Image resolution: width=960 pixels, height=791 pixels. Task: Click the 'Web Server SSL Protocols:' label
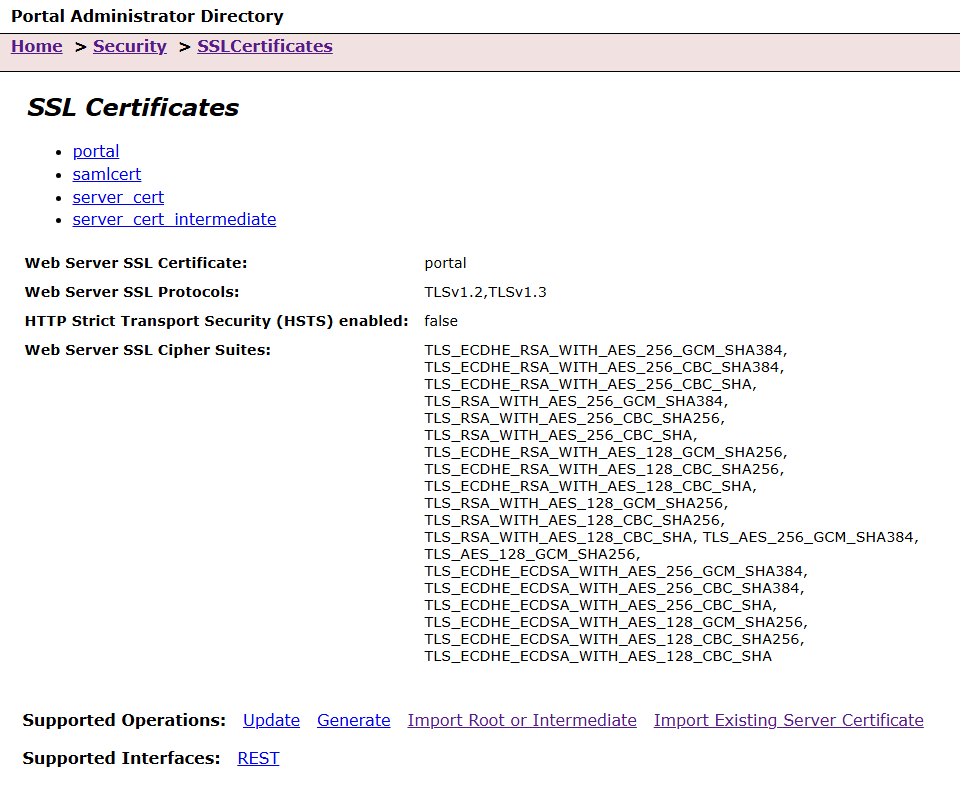132,292
